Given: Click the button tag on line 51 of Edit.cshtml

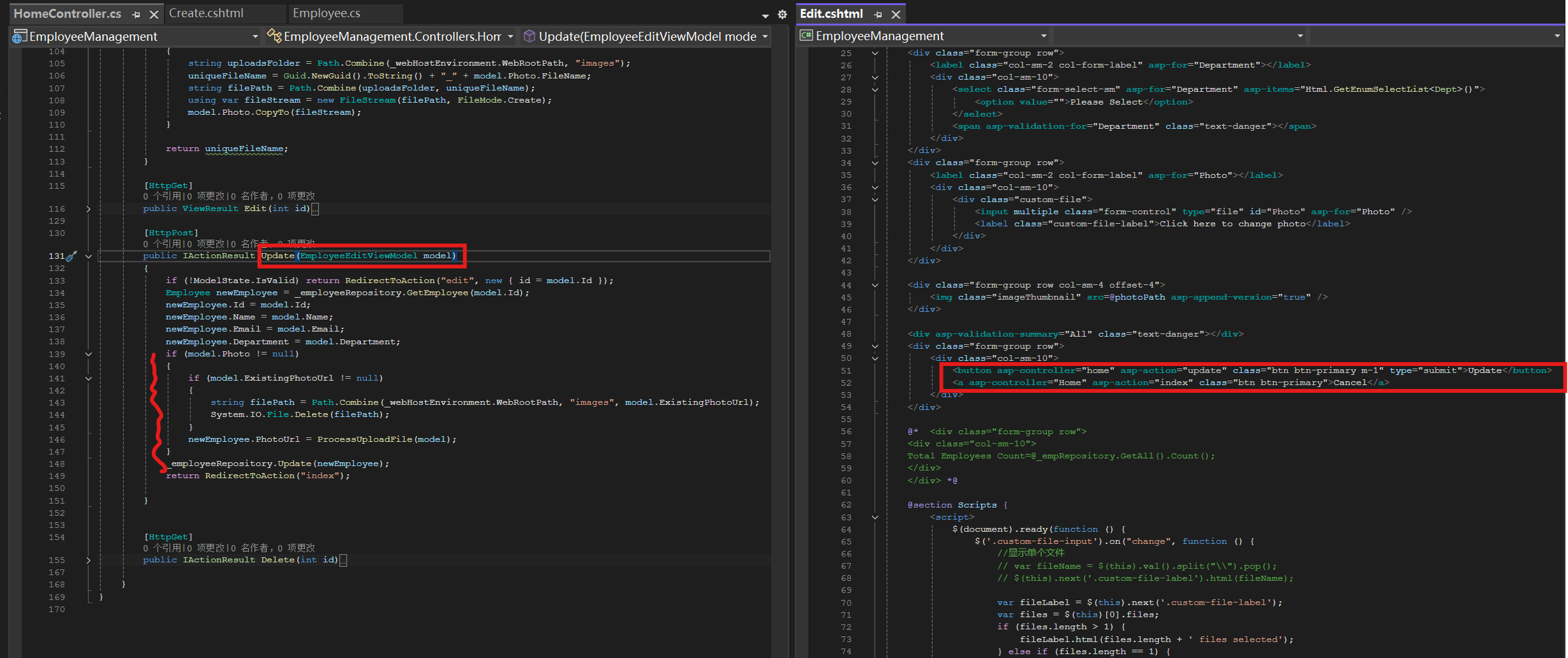Looking at the screenshot, I should (x=1252, y=370).
